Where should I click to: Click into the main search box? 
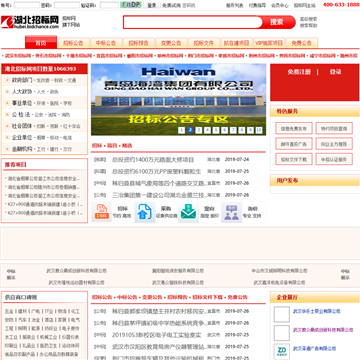[x=193, y=22]
